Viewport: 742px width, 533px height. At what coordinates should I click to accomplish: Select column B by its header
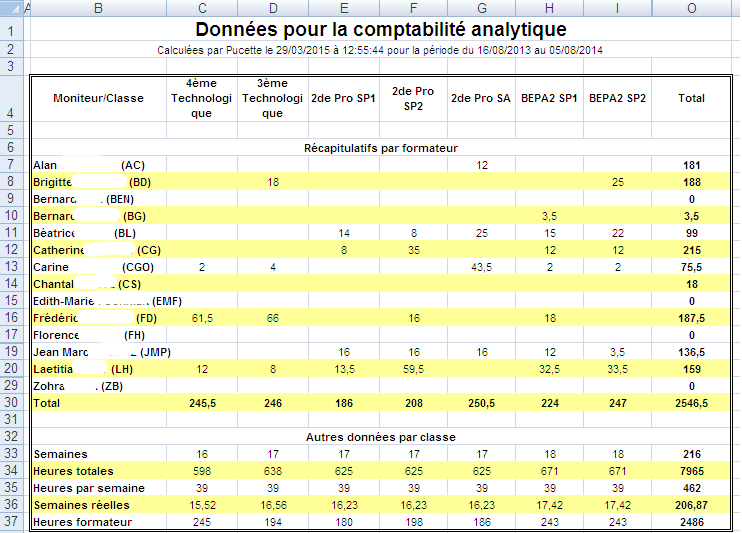click(x=98, y=8)
